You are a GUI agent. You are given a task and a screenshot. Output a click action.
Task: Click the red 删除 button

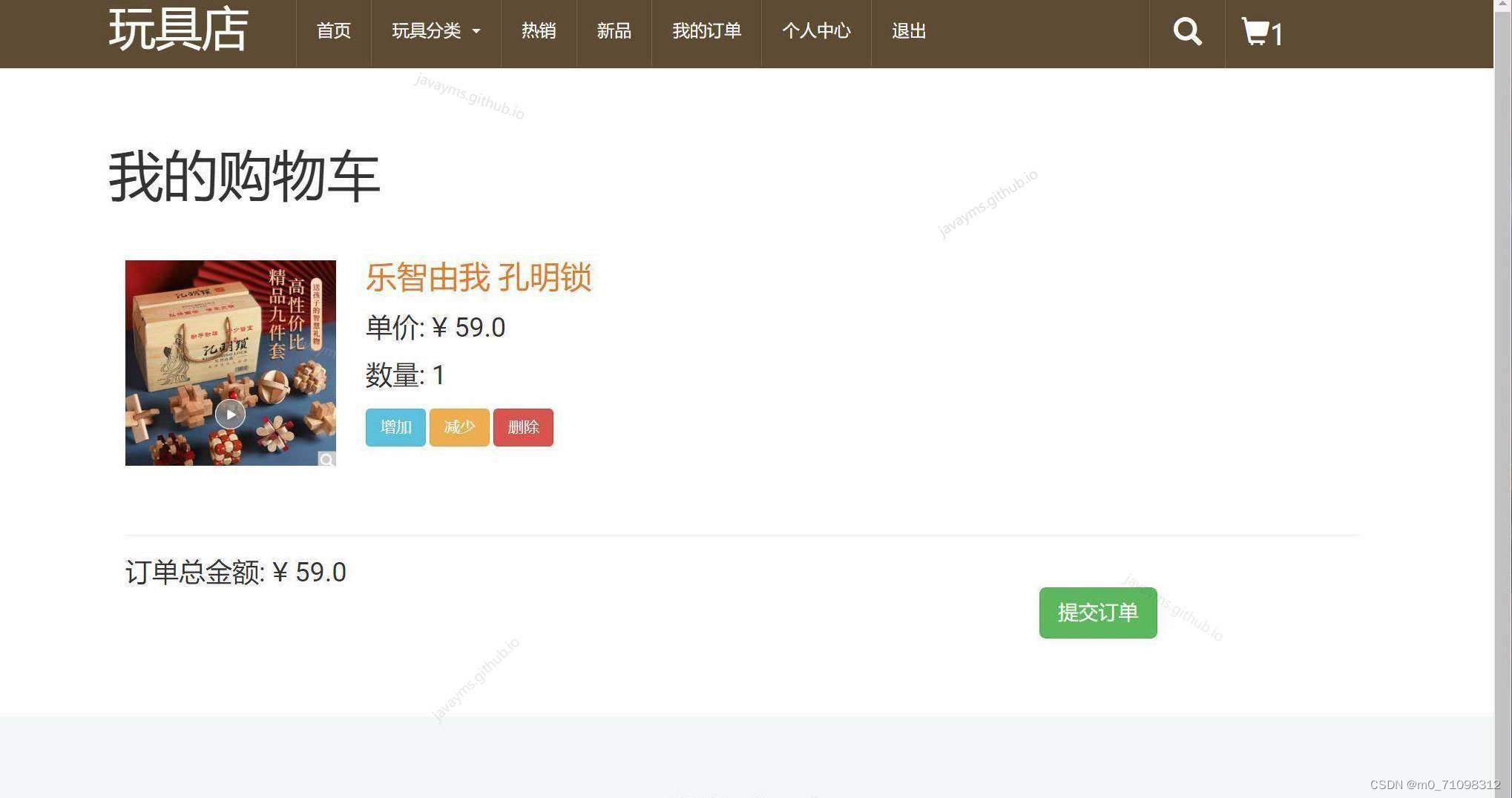tap(523, 427)
